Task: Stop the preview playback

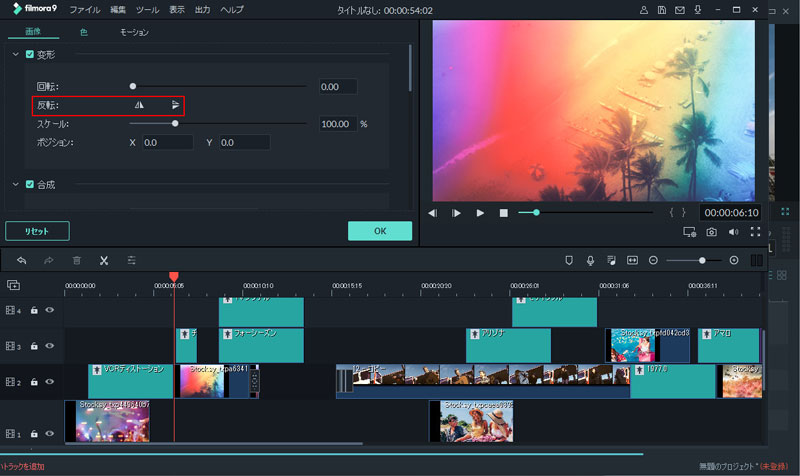Action: (x=504, y=213)
